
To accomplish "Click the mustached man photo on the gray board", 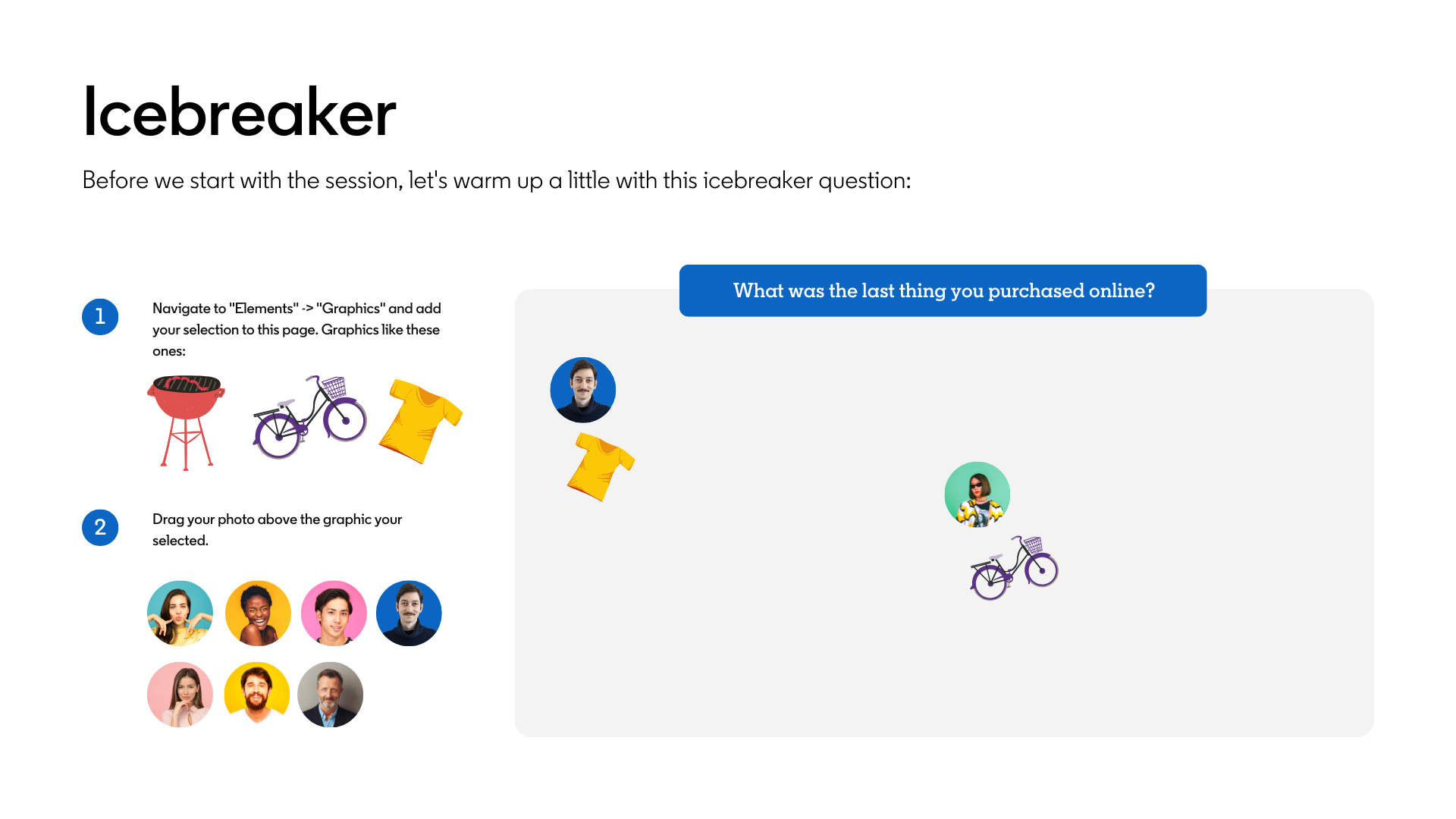I will click(x=583, y=390).
